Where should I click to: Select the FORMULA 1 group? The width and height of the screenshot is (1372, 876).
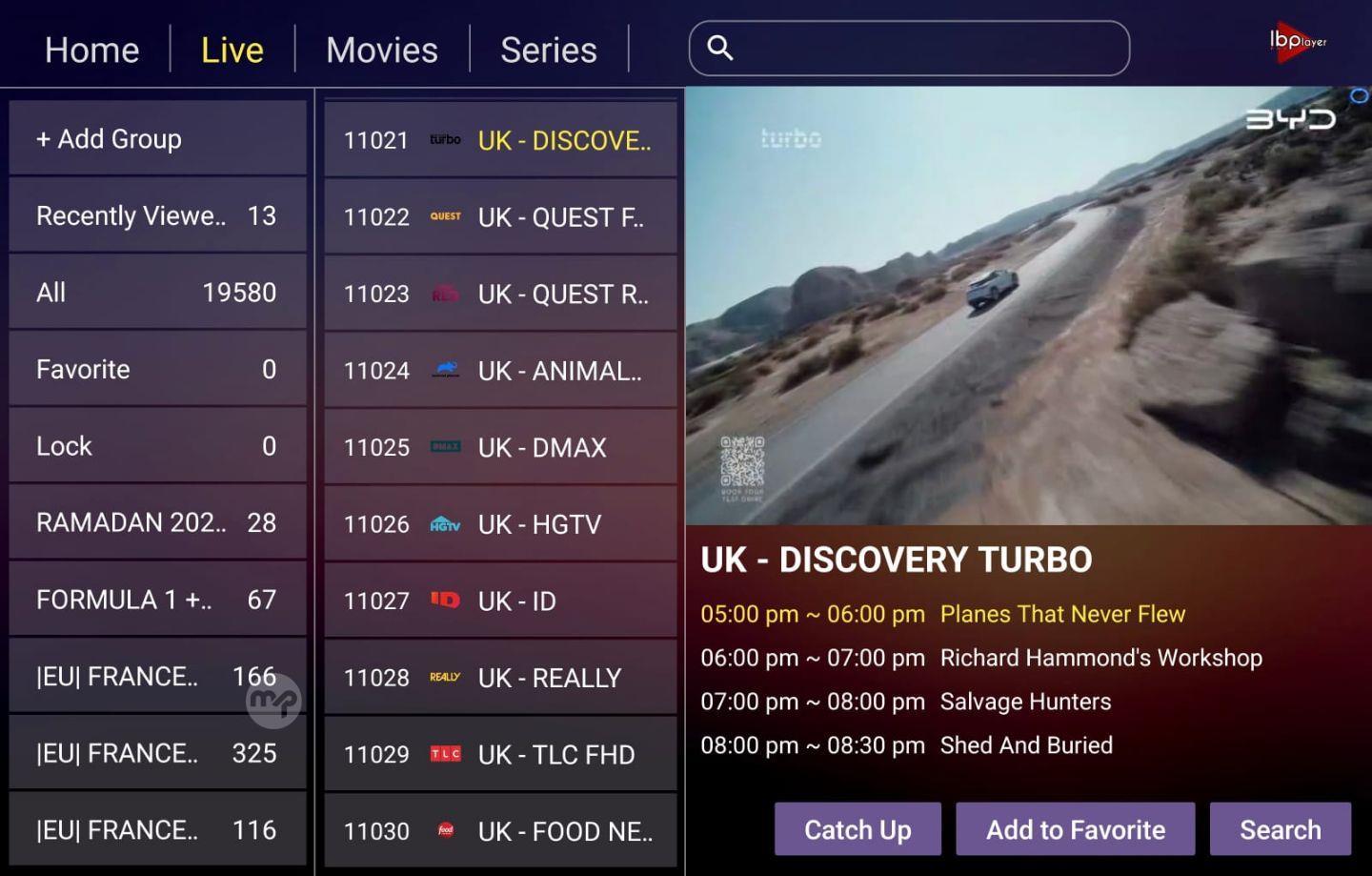(x=157, y=599)
